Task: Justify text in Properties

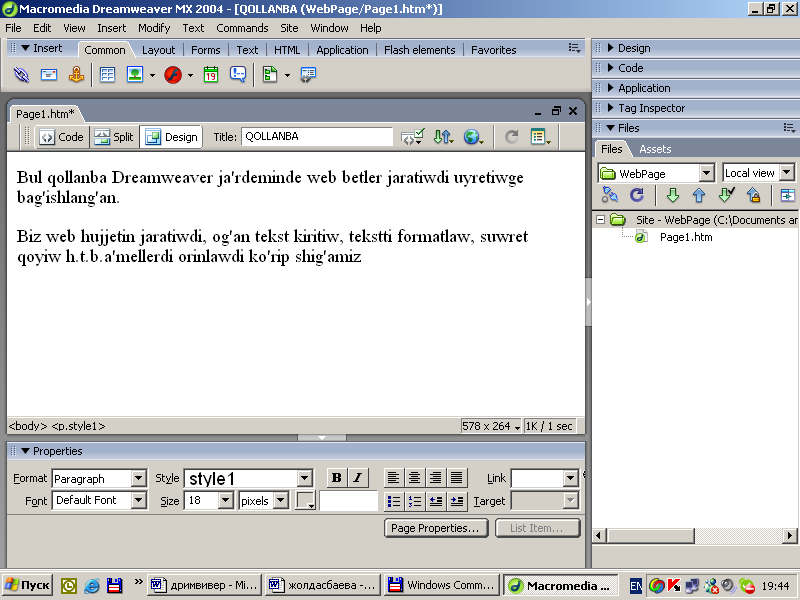Action: pyautogui.click(x=457, y=478)
